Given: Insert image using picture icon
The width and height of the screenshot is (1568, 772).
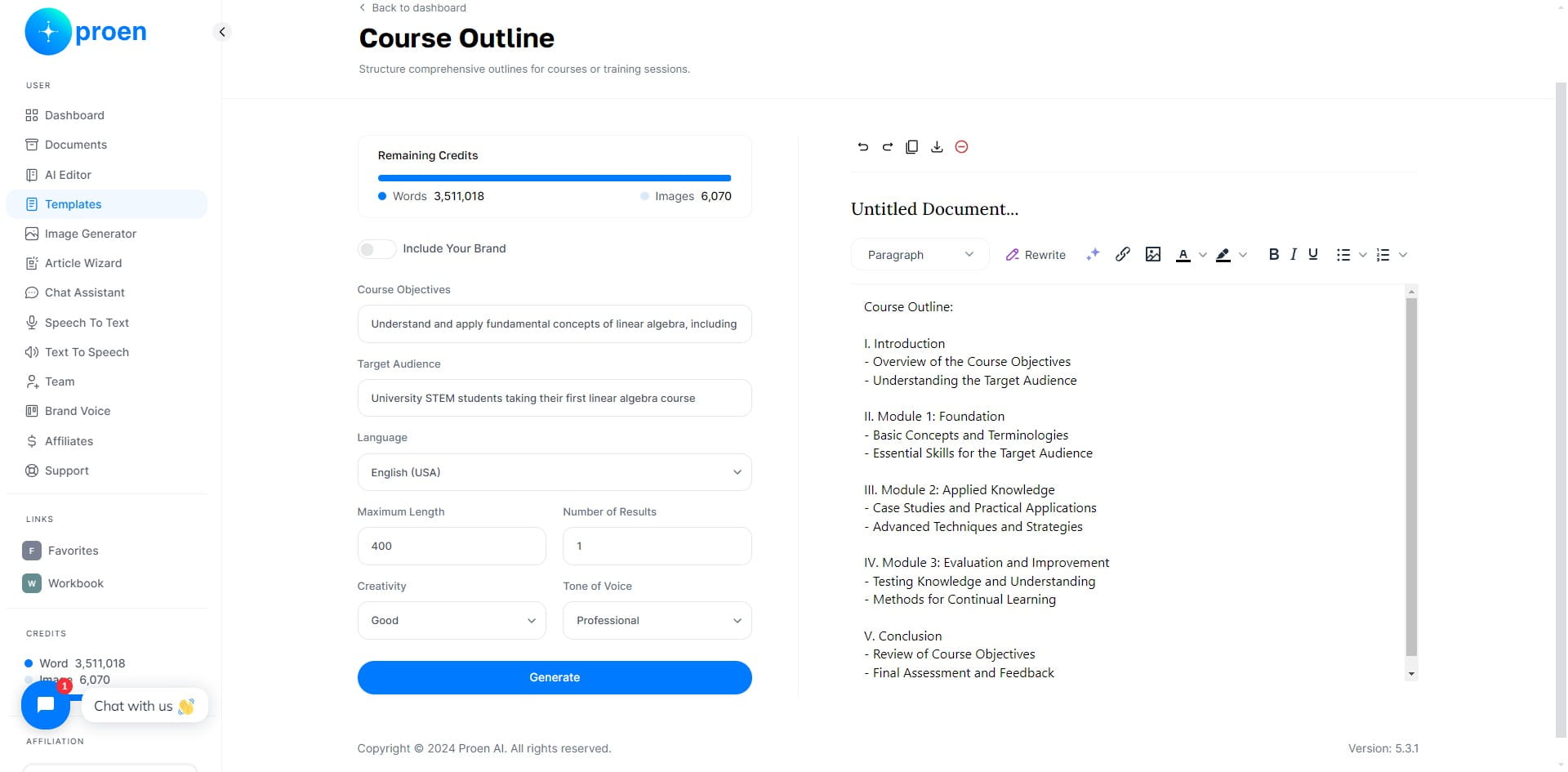Looking at the screenshot, I should coord(1153,254).
